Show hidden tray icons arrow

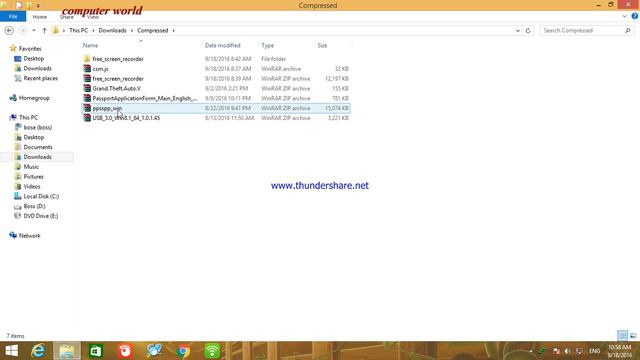click(x=531, y=351)
